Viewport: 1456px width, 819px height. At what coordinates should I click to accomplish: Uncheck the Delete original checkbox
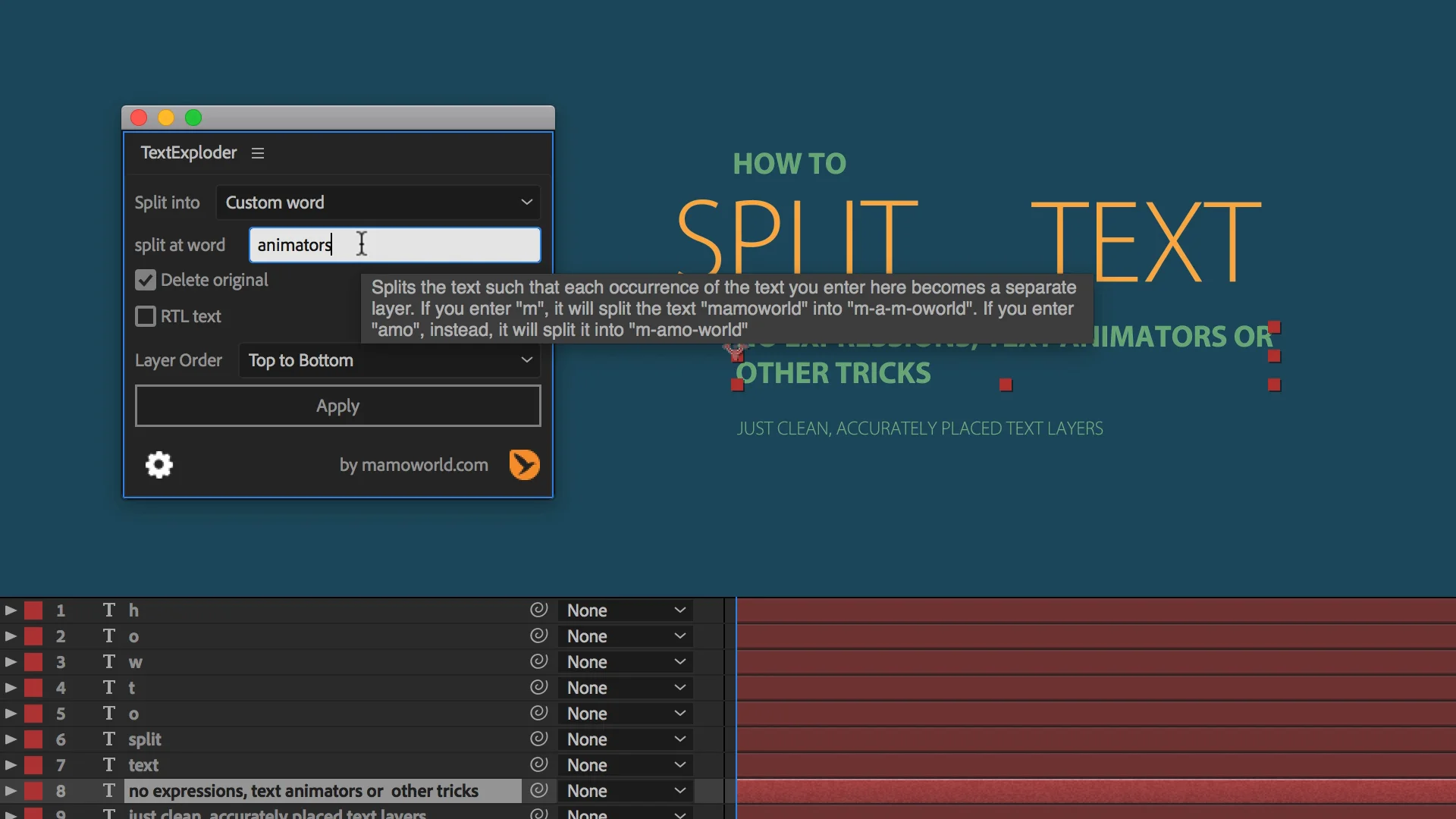[146, 280]
